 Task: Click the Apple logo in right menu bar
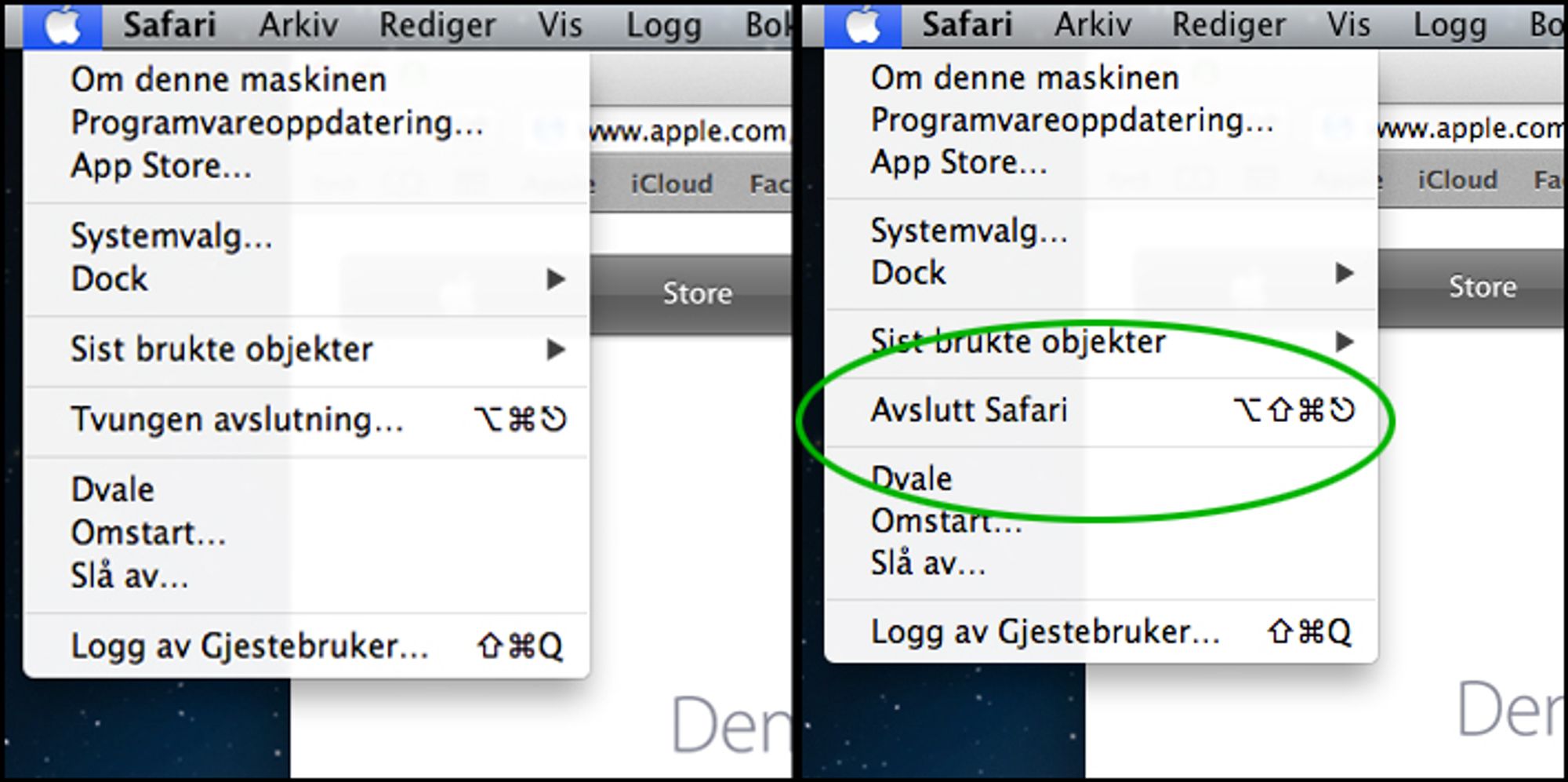click(862, 25)
